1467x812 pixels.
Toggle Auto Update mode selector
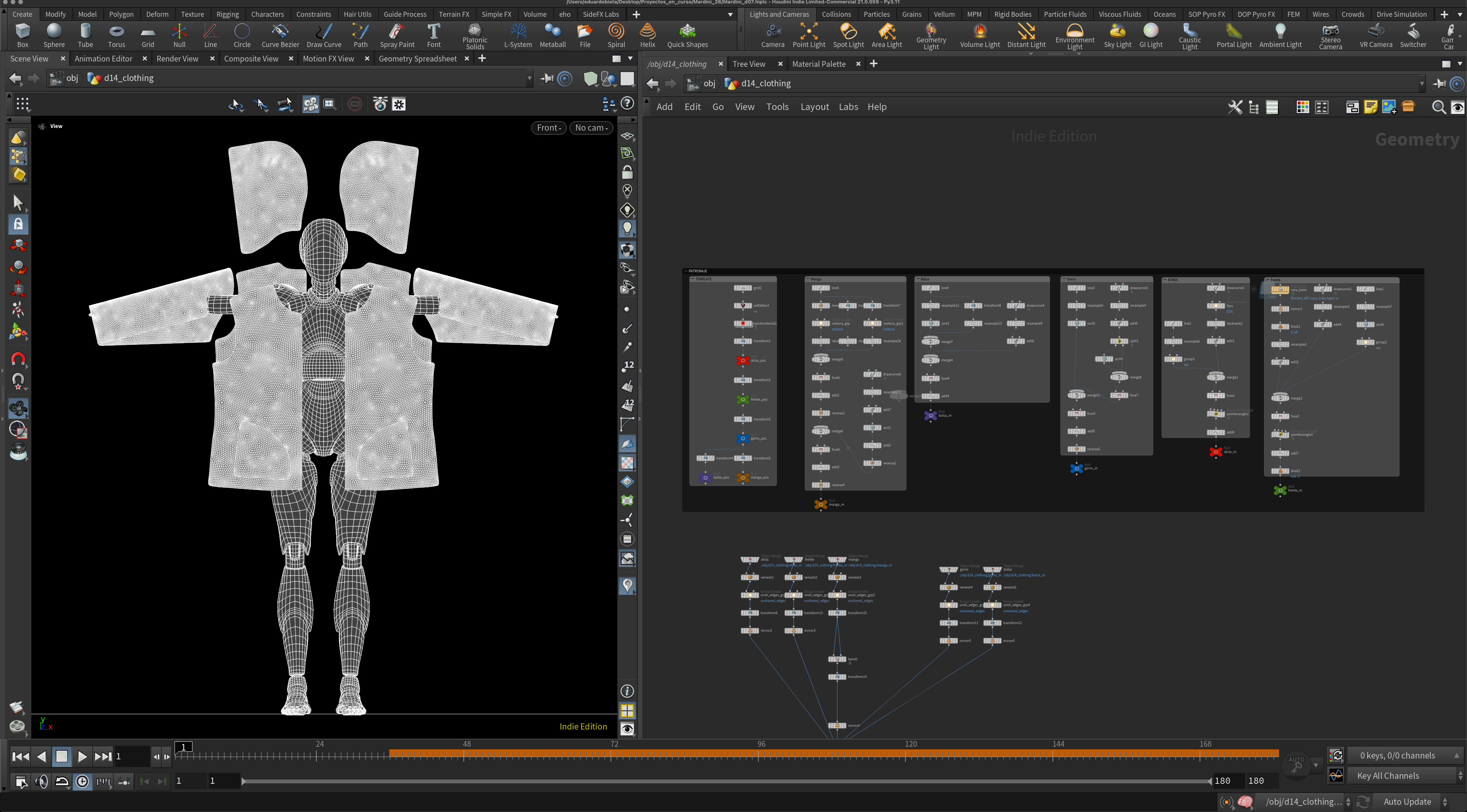[x=1407, y=802]
